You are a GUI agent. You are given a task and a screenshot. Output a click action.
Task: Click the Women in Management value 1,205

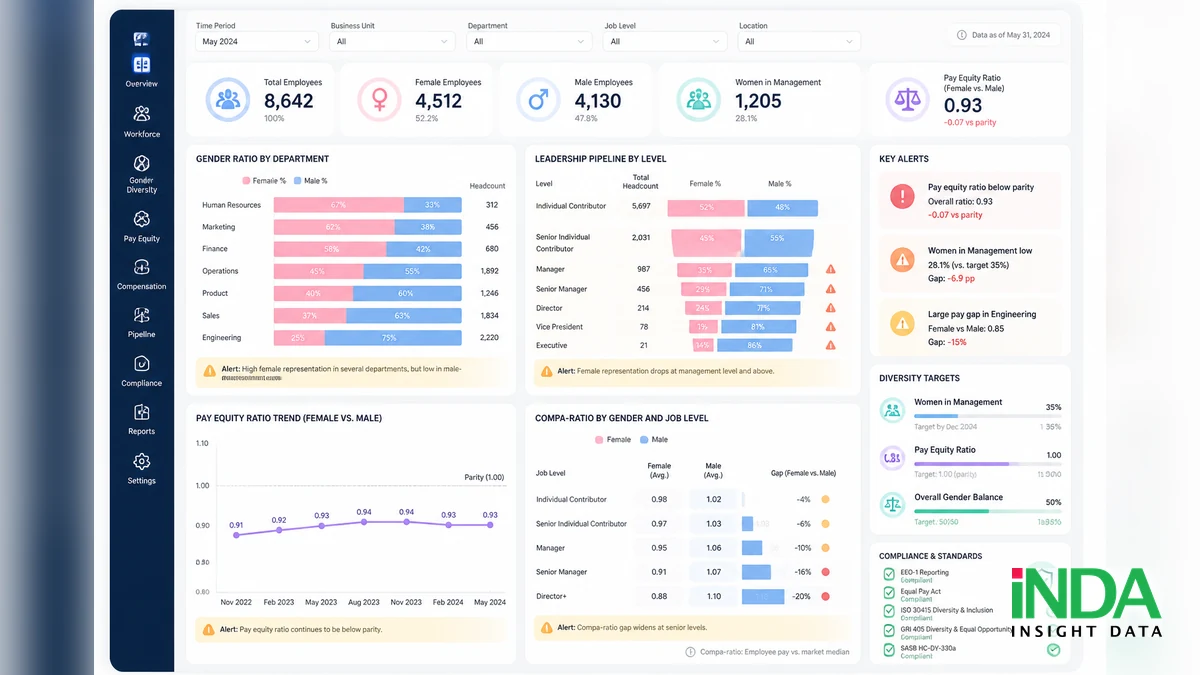(x=758, y=101)
